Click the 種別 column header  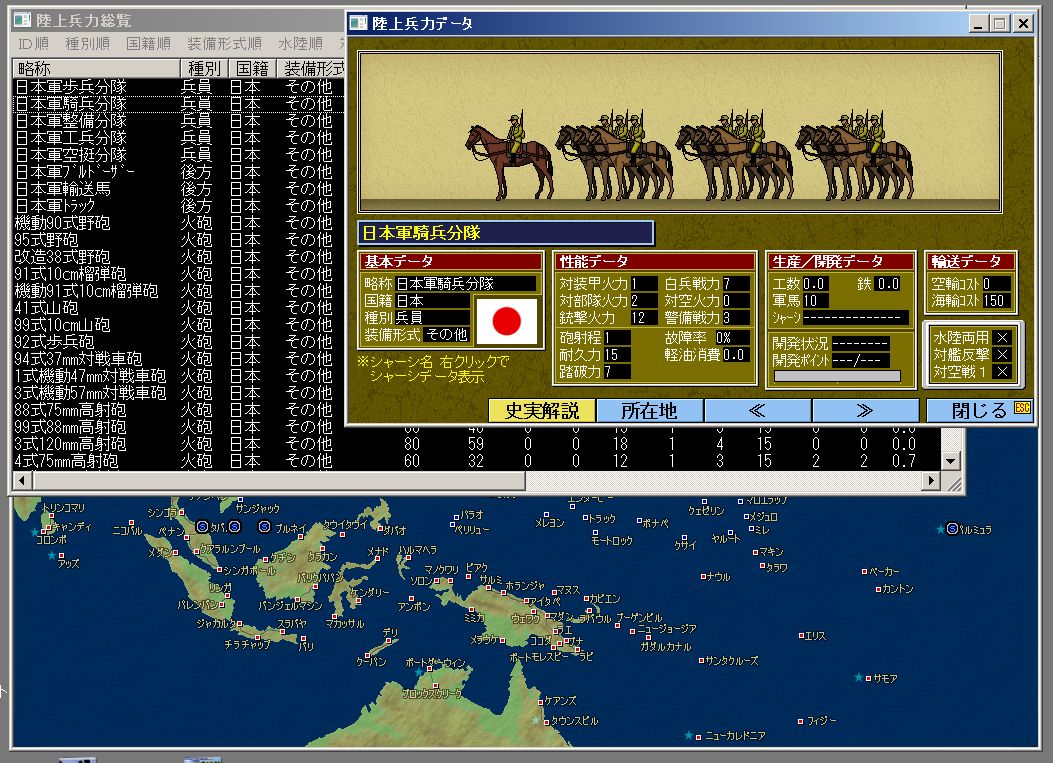pos(204,69)
